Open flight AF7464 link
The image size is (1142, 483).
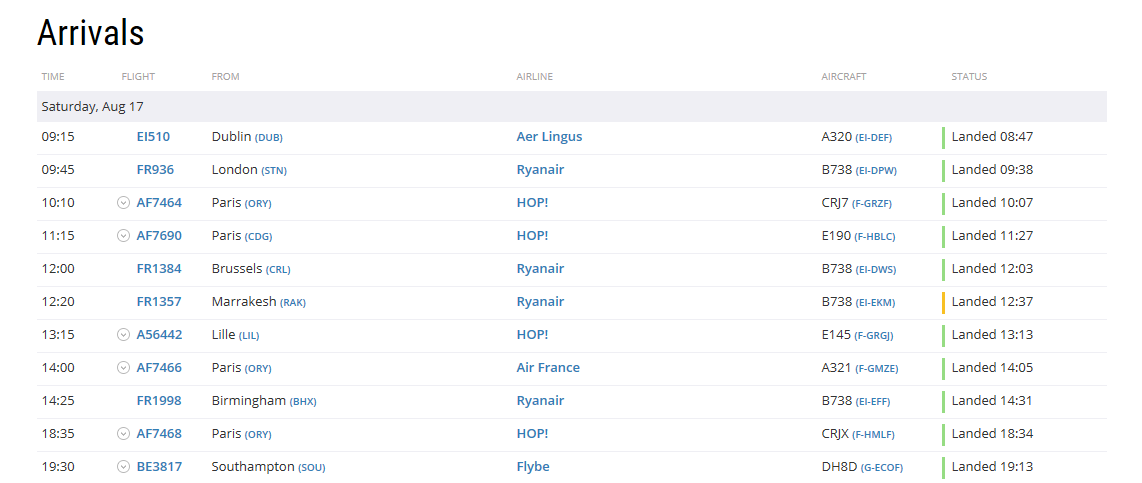(160, 203)
